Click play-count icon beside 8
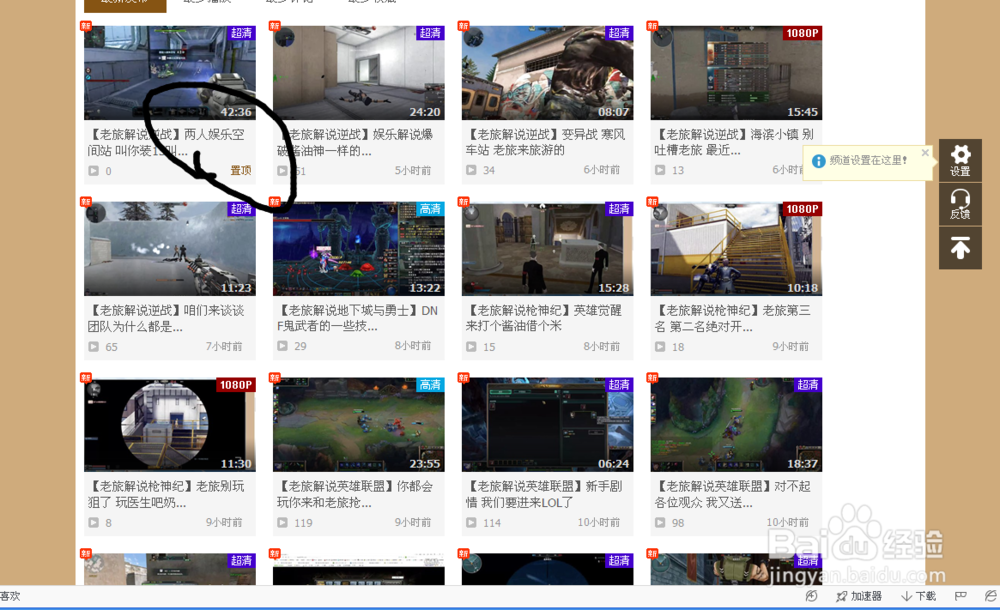Image resolution: width=1000 pixels, height=610 pixels. point(94,523)
